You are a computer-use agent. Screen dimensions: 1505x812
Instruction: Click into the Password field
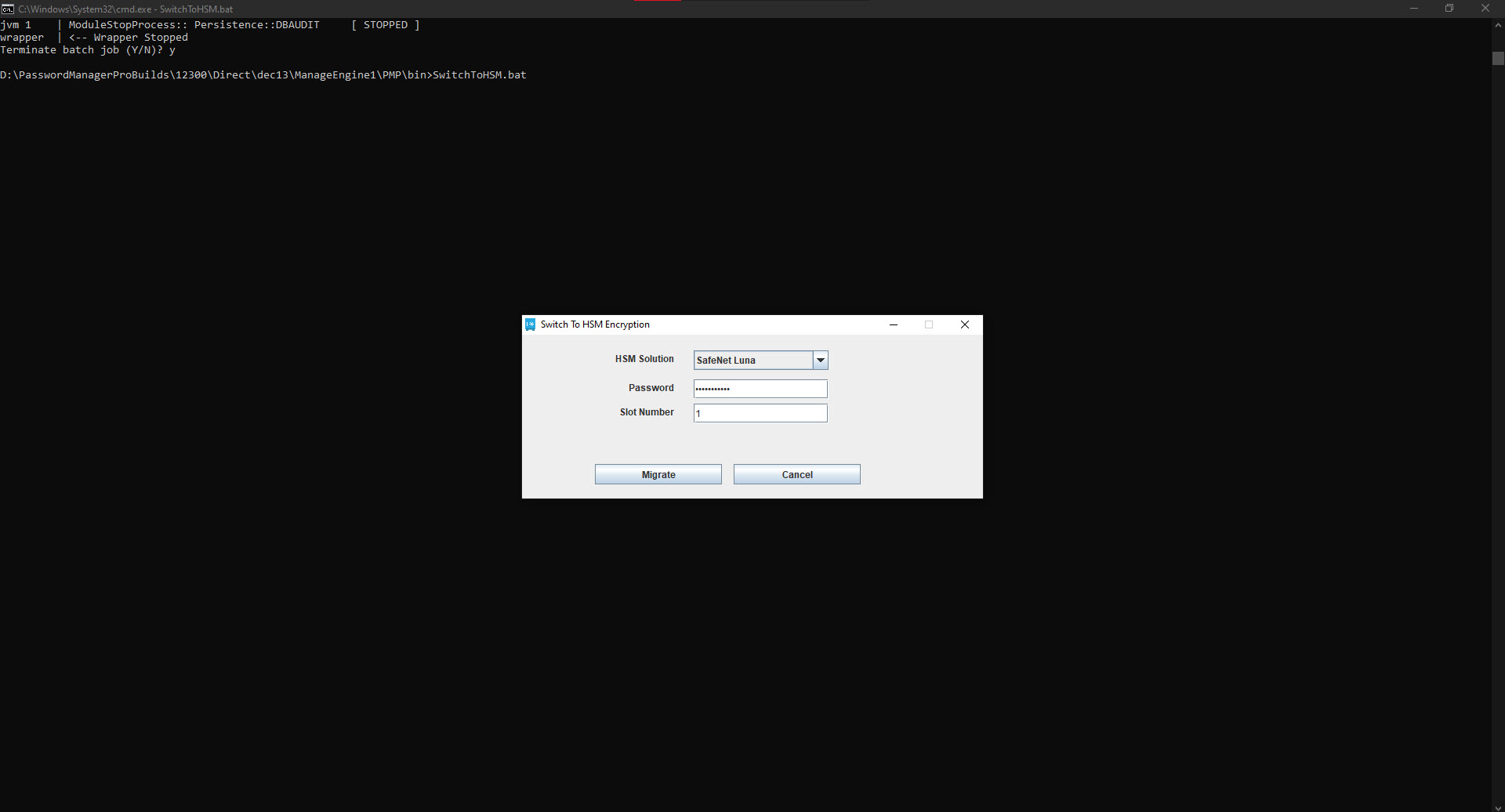pos(760,389)
